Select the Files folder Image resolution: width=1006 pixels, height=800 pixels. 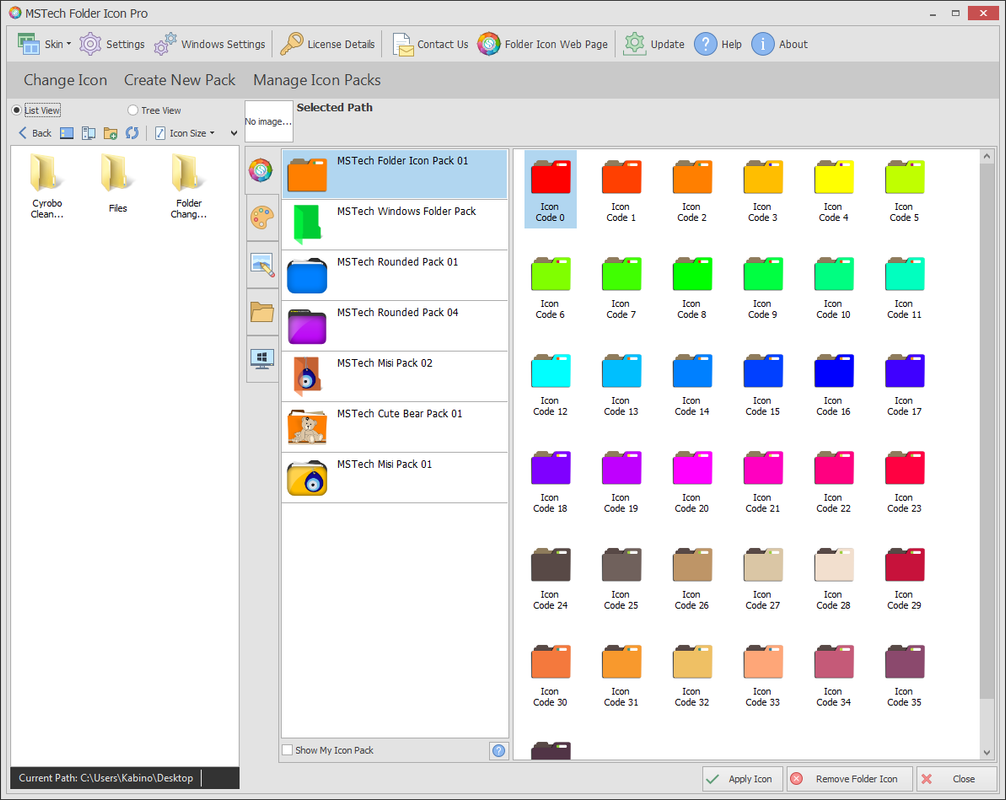117,183
